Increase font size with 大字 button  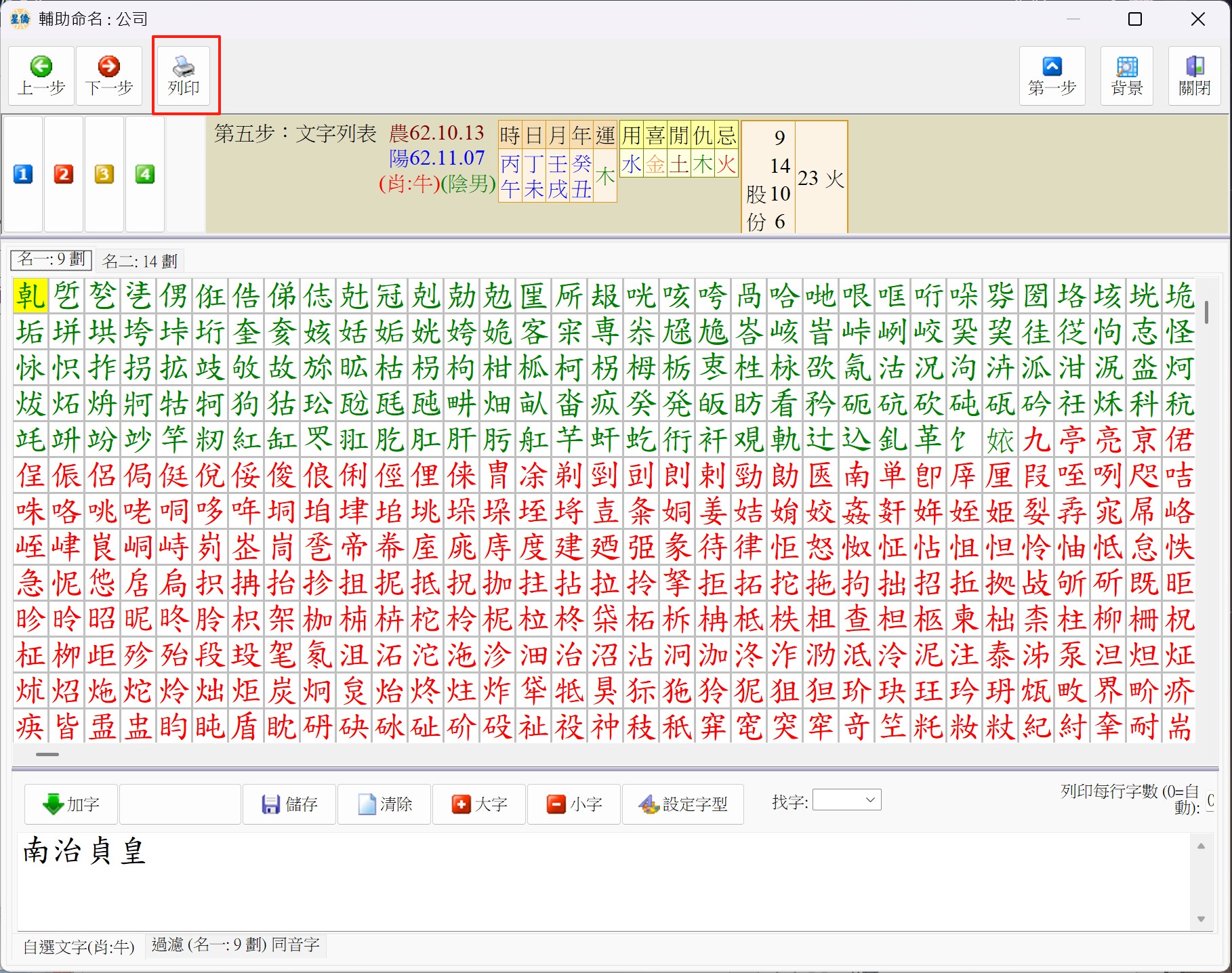click(x=479, y=804)
